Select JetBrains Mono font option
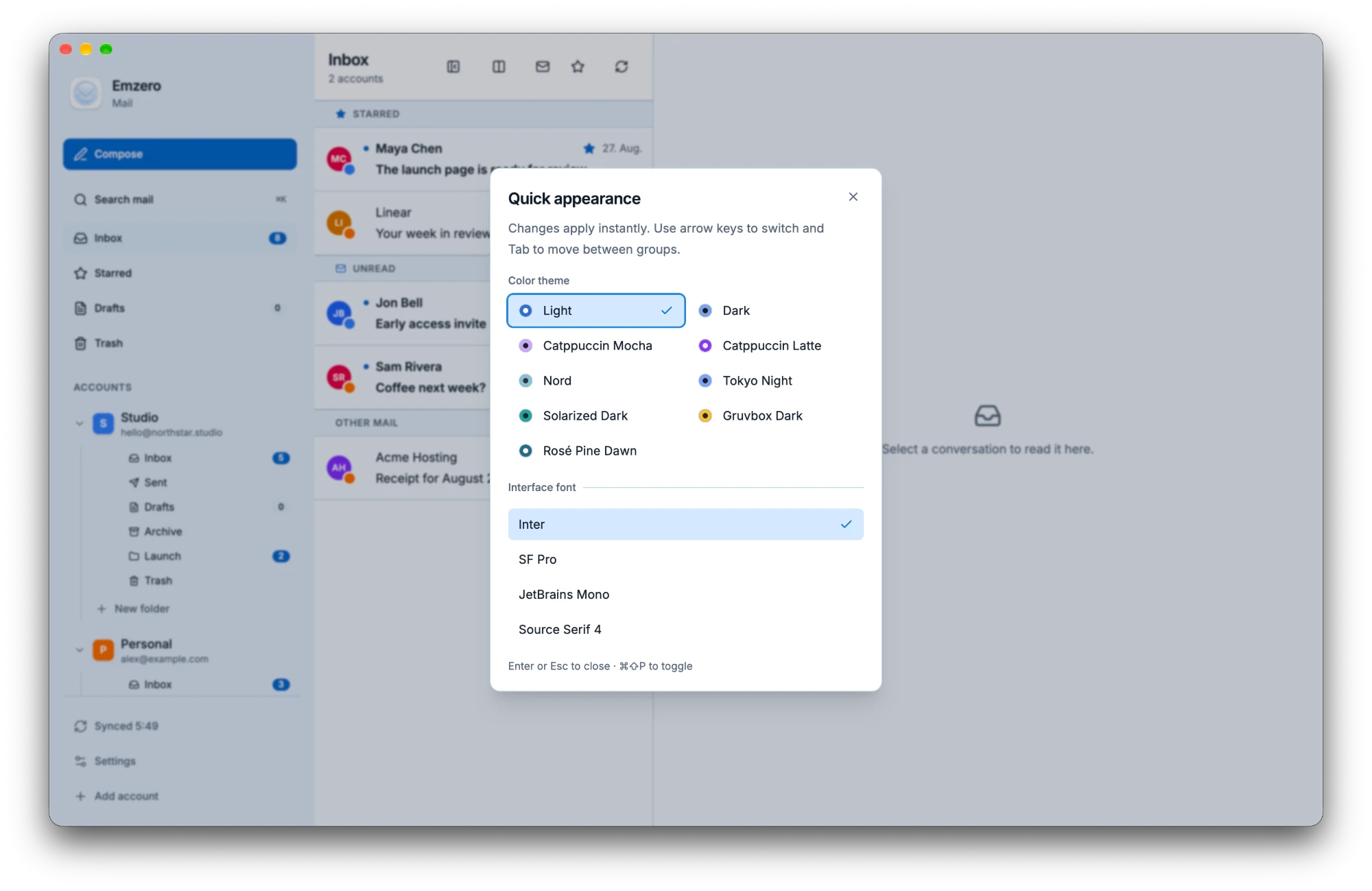This screenshot has width=1372, height=891. (685, 594)
